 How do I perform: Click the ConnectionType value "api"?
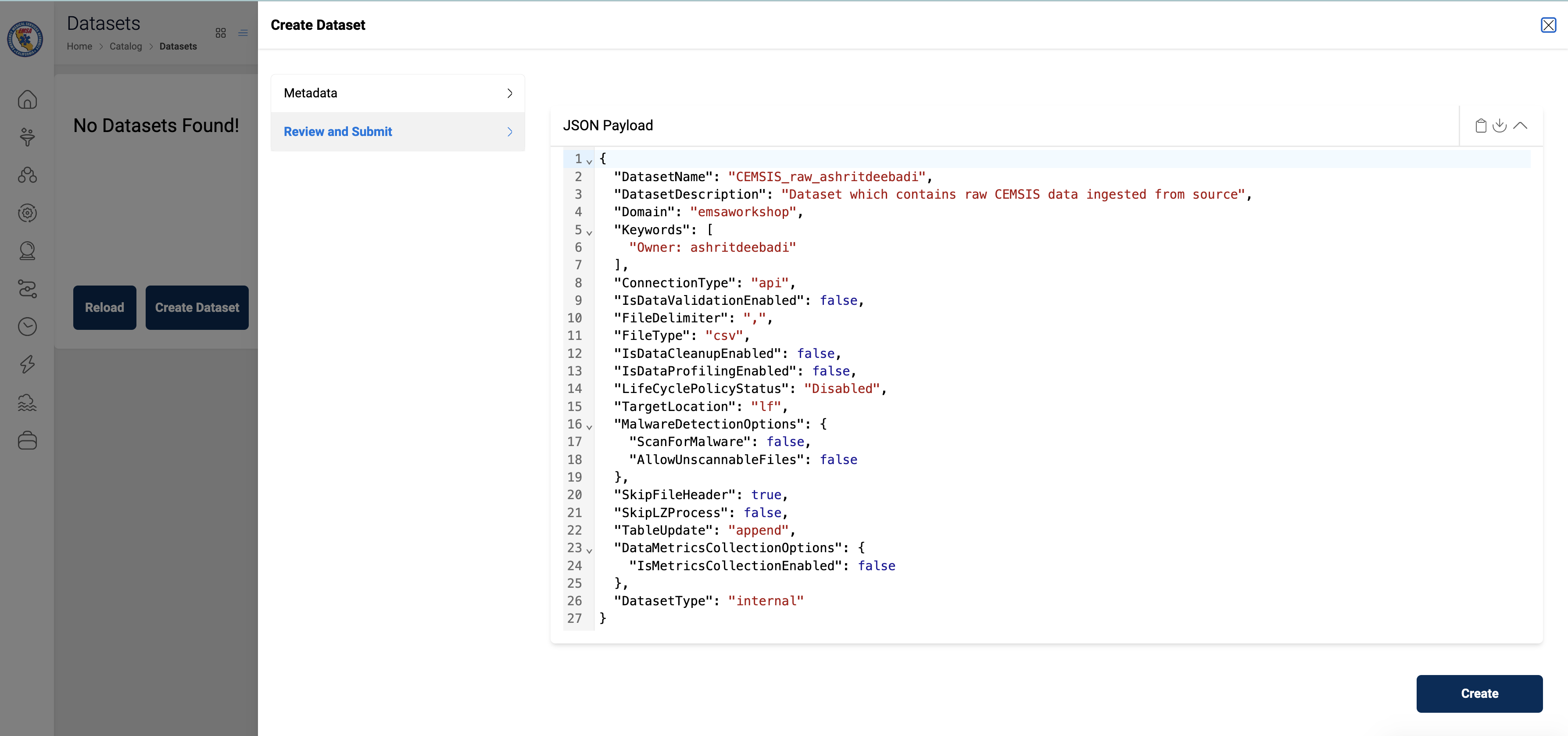coord(770,282)
